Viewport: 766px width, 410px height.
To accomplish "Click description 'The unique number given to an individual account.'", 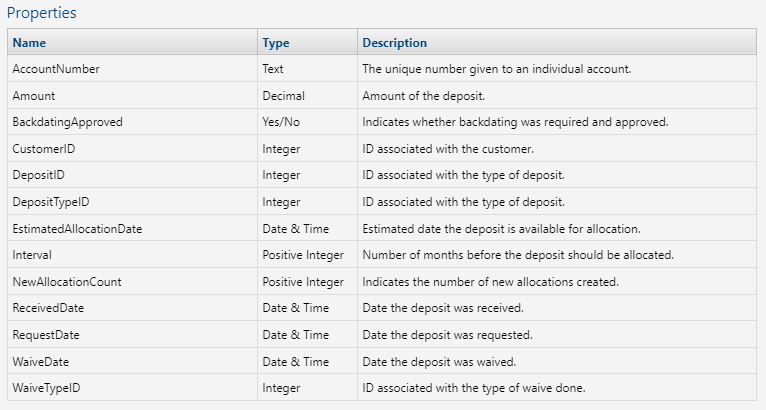I will click(x=497, y=69).
